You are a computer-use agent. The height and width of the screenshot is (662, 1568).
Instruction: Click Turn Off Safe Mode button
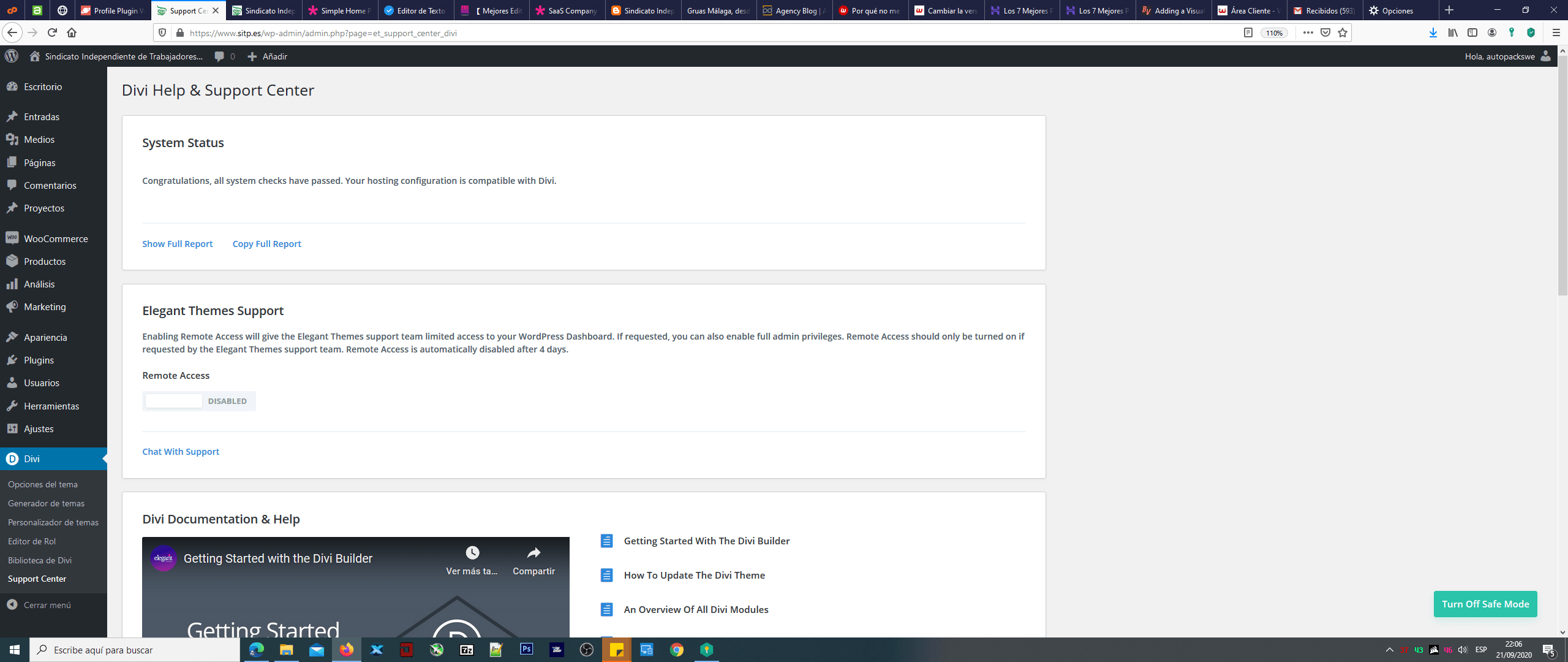pyautogui.click(x=1485, y=604)
